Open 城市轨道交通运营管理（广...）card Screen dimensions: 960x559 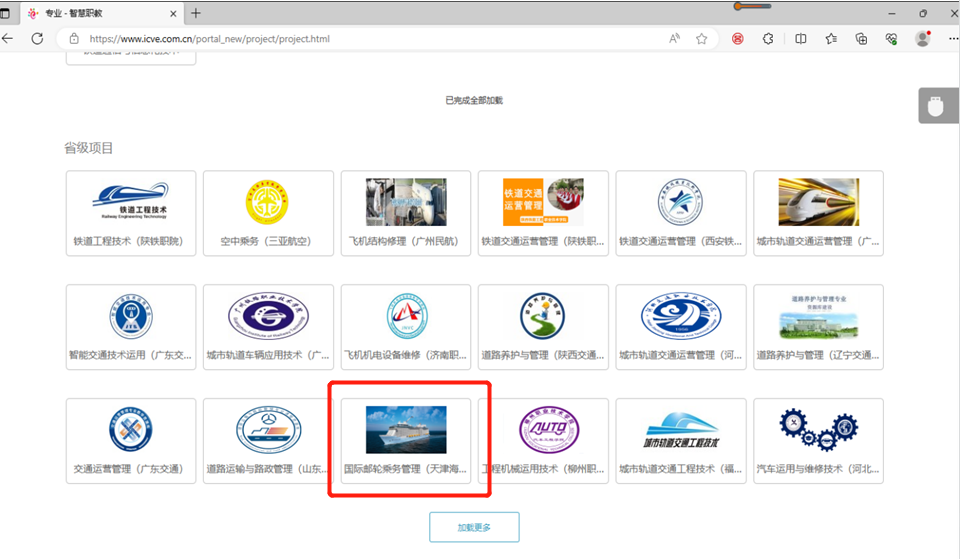click(x=819, y=213)
